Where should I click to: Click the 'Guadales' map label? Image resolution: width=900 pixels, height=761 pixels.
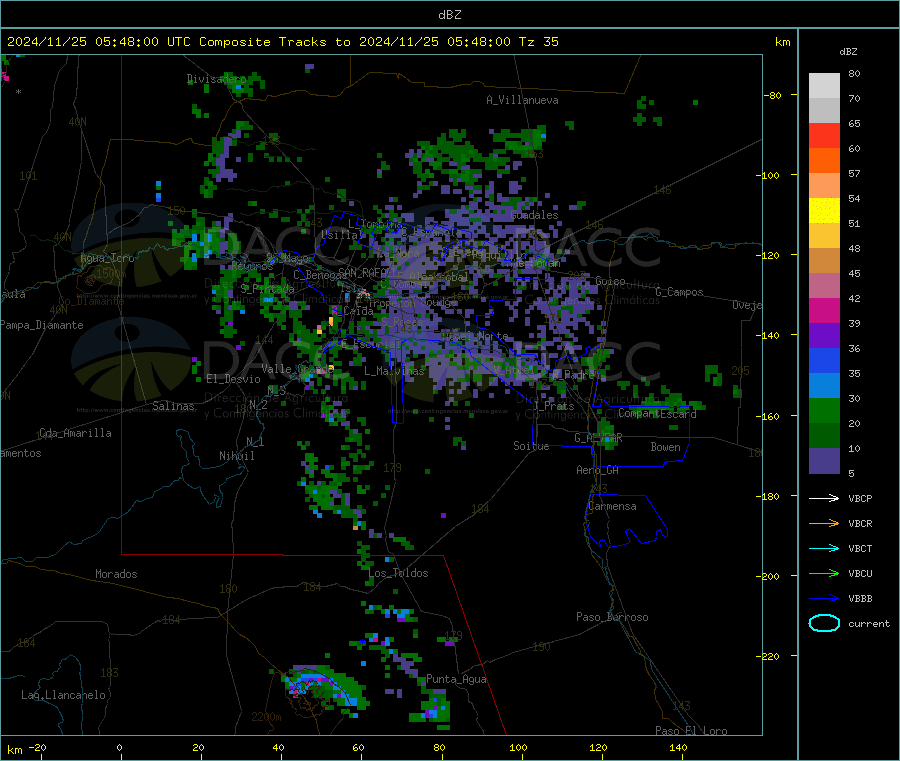[x=534, y=215]
